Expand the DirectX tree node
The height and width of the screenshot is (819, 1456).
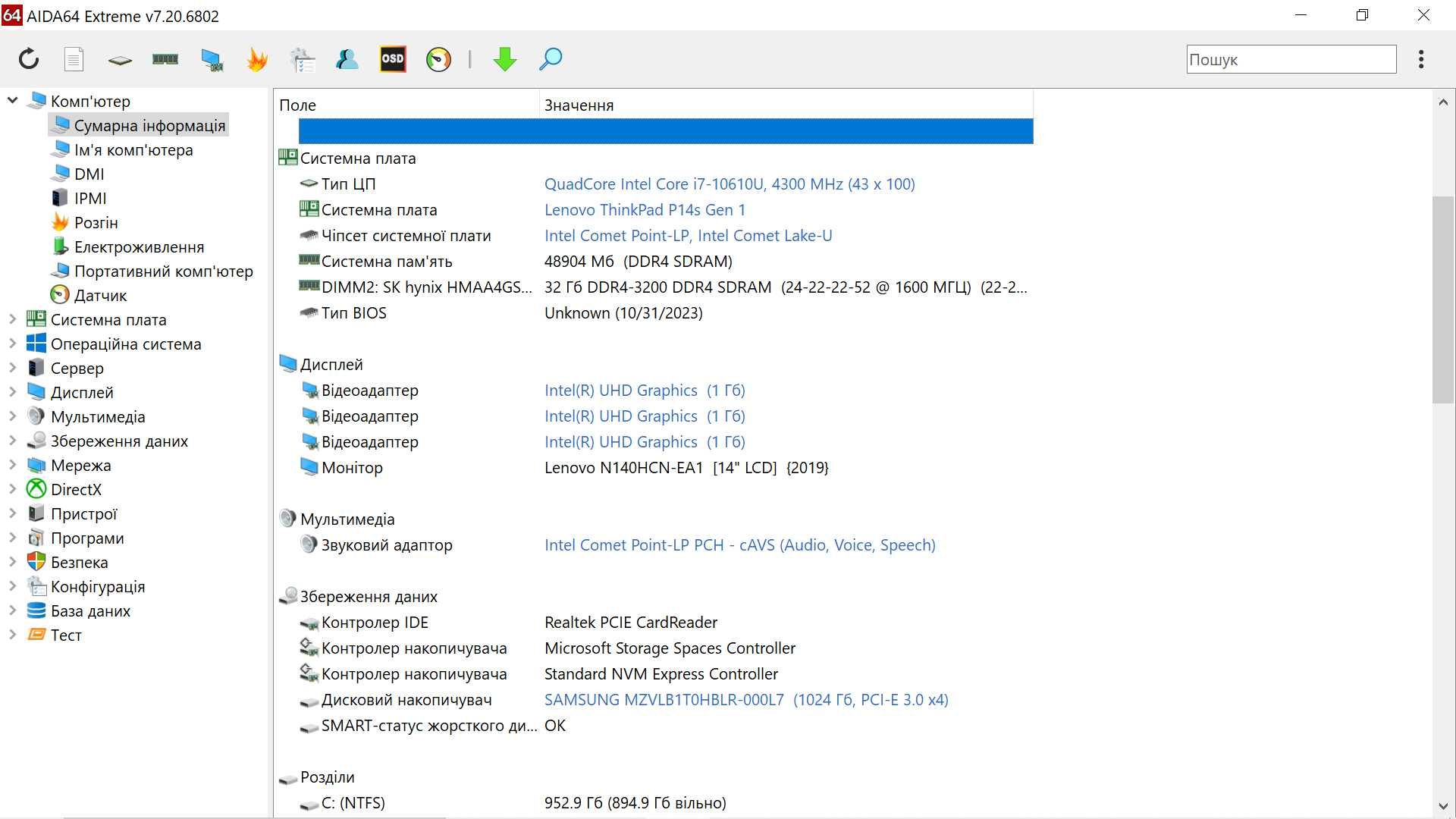12,490
